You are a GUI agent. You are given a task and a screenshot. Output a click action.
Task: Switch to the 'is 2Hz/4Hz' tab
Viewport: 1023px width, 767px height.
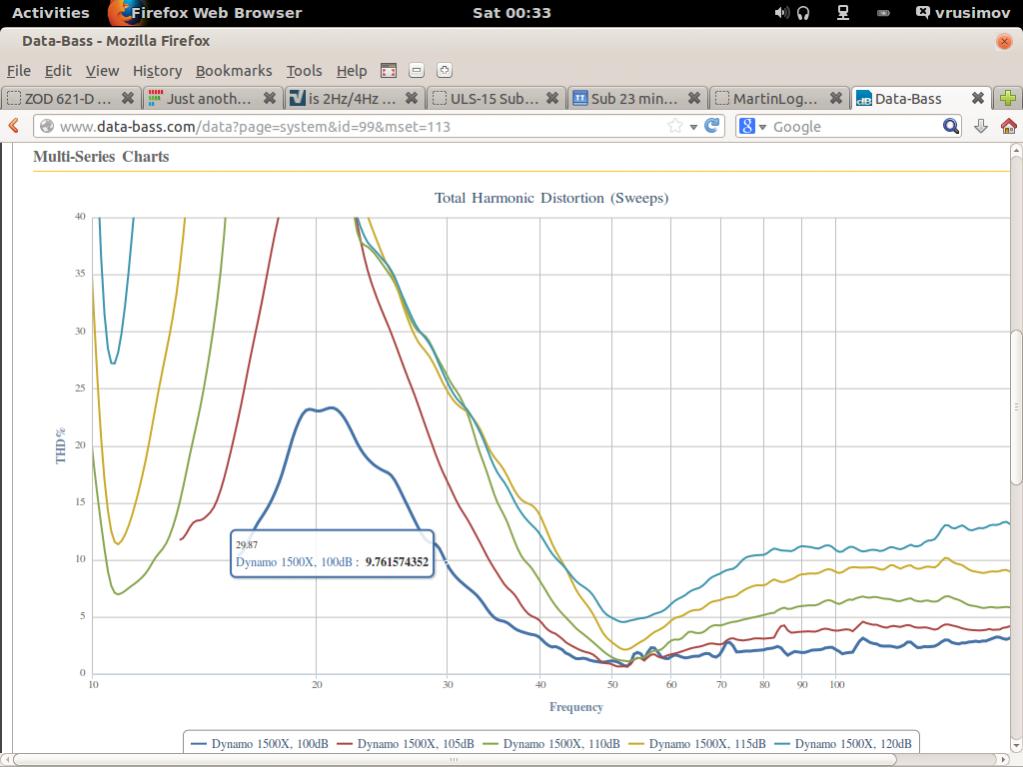coord(354,98)
